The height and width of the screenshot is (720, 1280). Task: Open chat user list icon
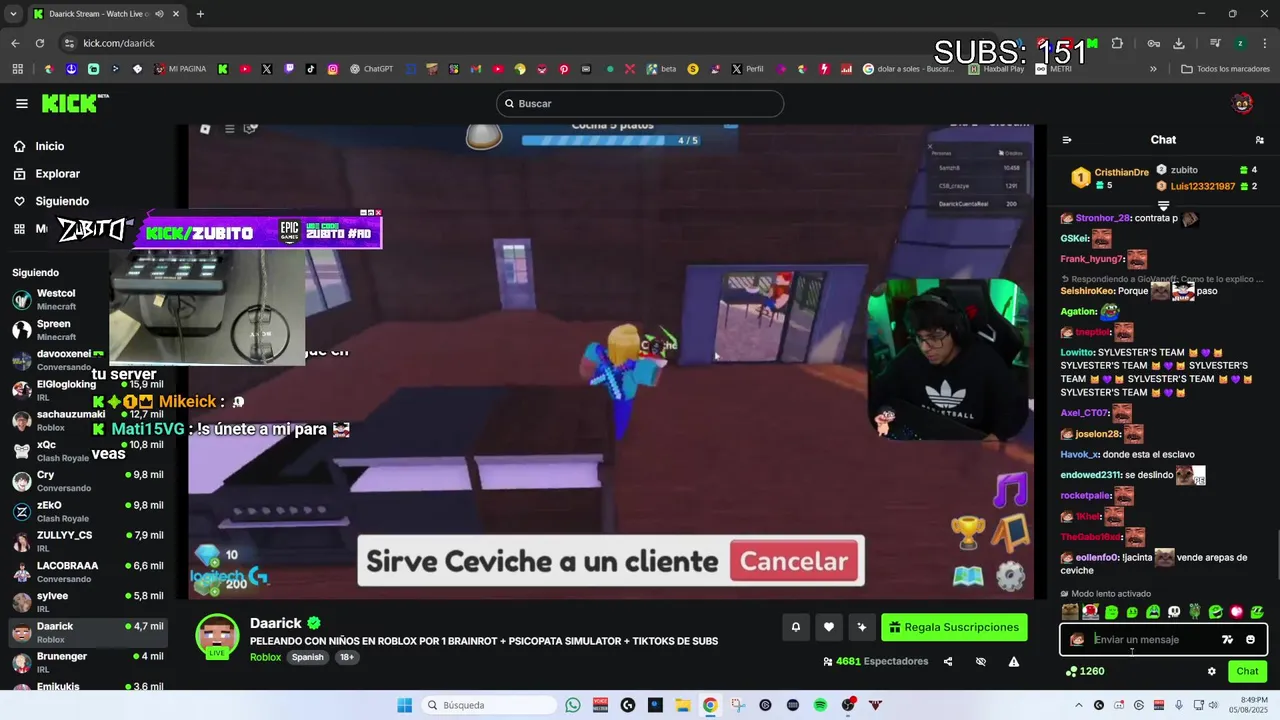1259,140
